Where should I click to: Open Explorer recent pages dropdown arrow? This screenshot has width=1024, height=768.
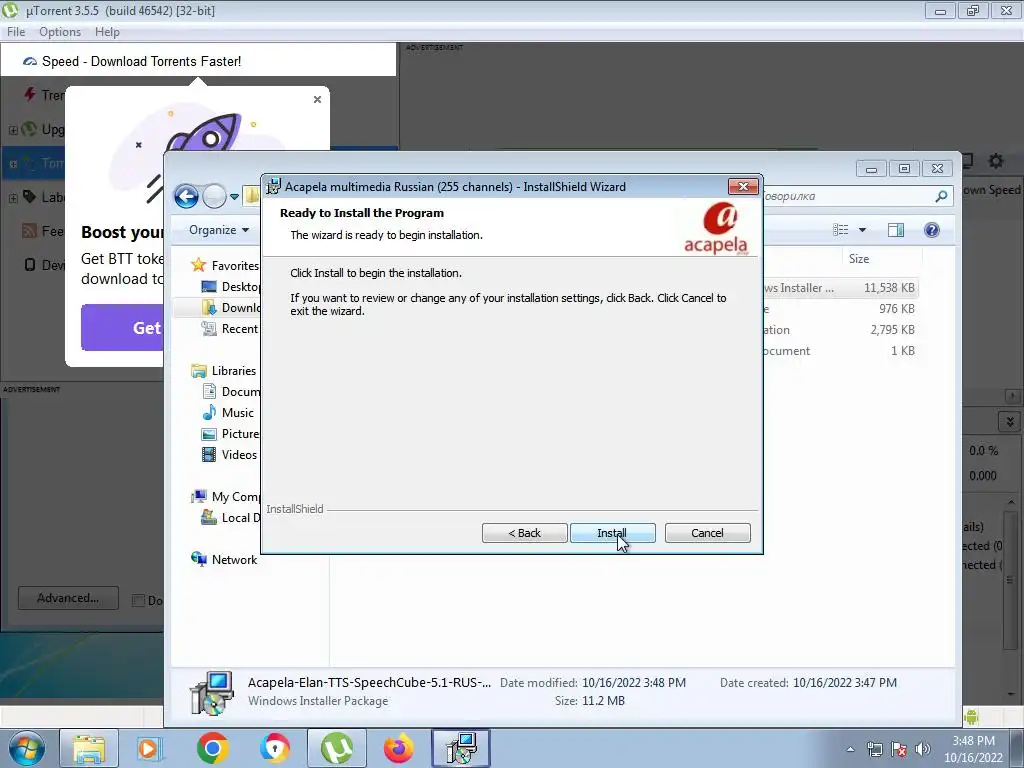(x=234, y=197)
